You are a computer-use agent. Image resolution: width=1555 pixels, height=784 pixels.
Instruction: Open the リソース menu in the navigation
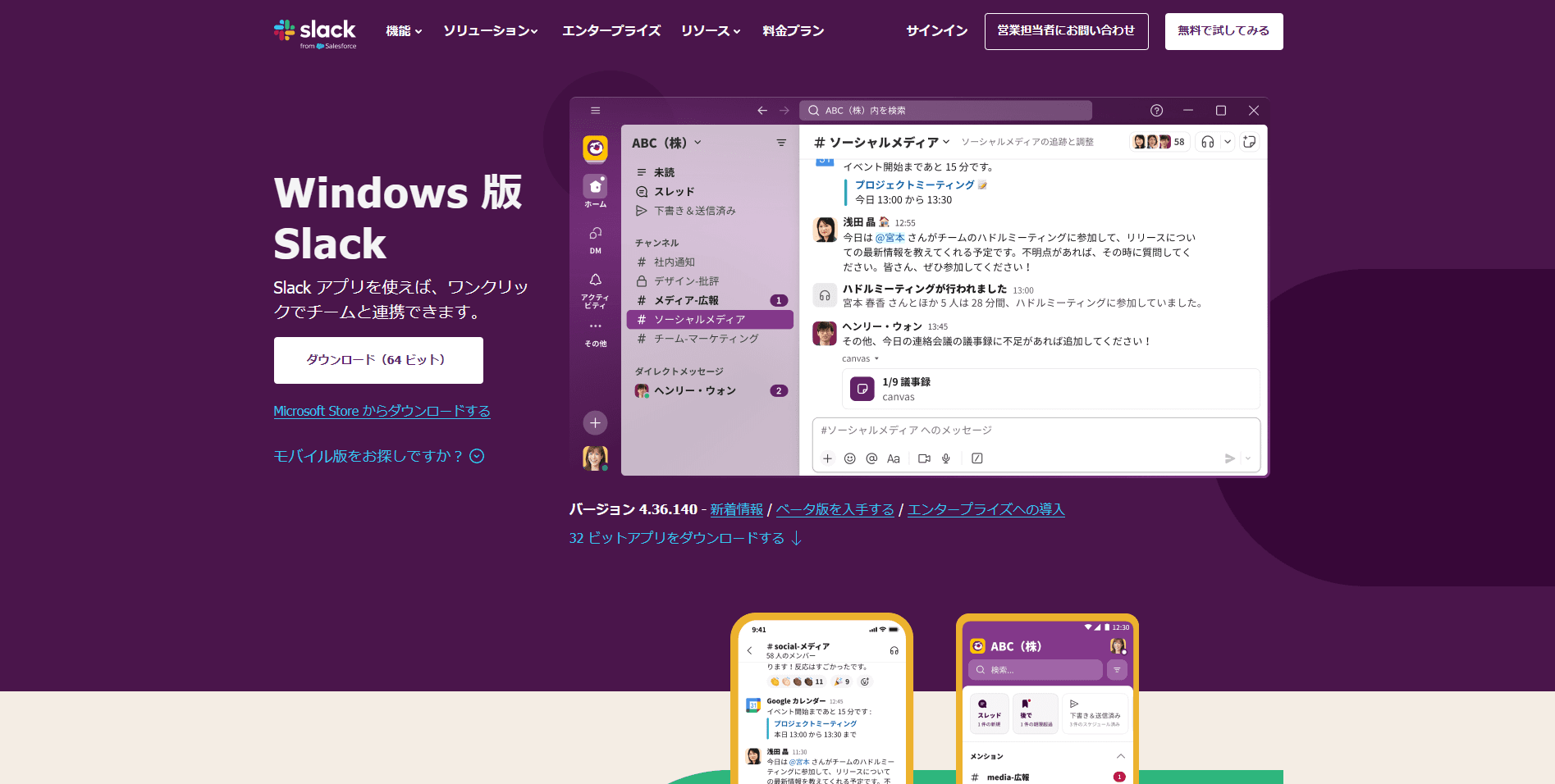click(711, 30)
